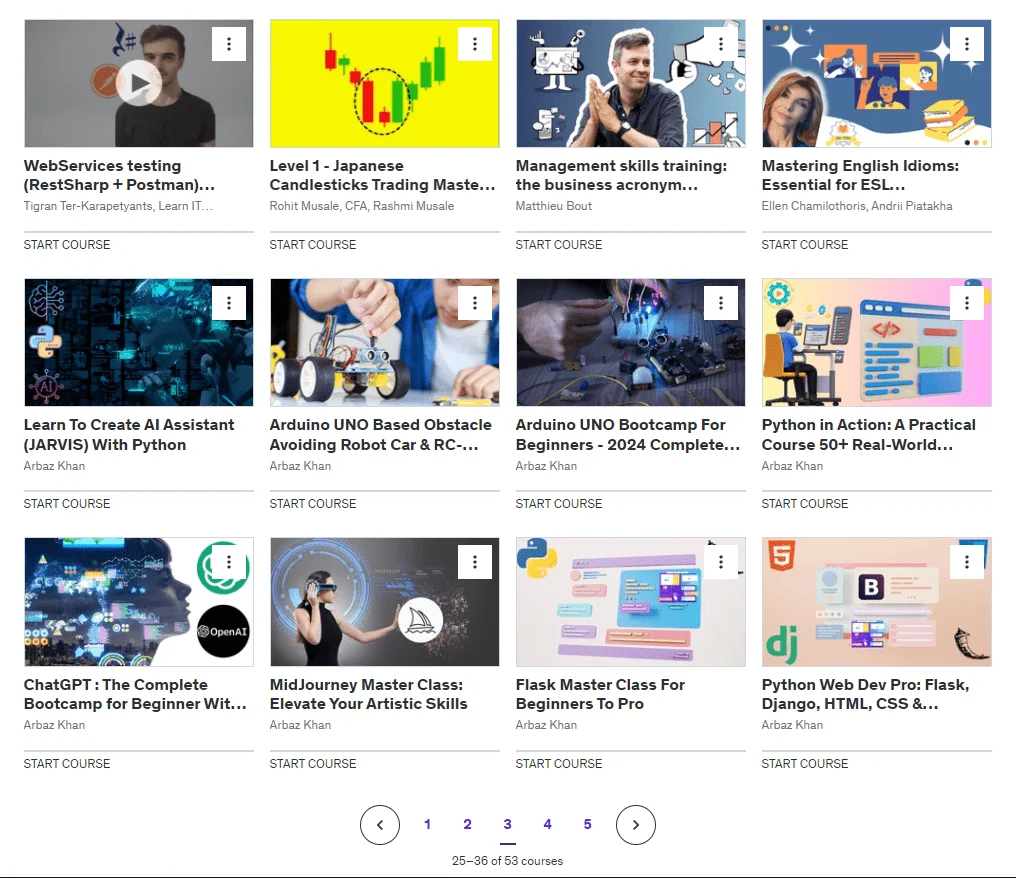The image size is (1016, 878).
Task: Click instructors 'Ellen Chamilothoris, Andrii Piatakha'
Action: (x=857, y=205)
